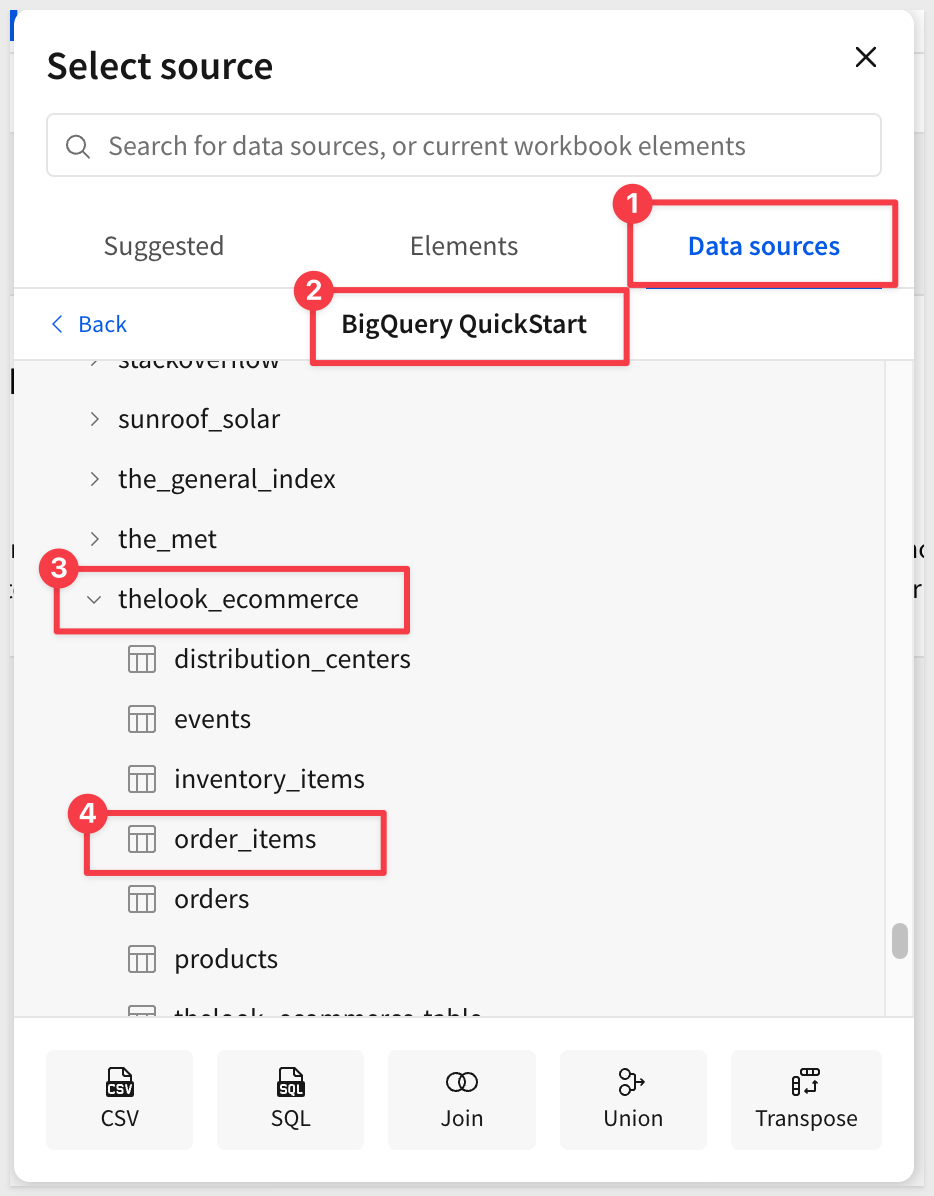Viewport: 934px width, 1196px height.
Task: Choose the orders table
Action: coord(211,900)
